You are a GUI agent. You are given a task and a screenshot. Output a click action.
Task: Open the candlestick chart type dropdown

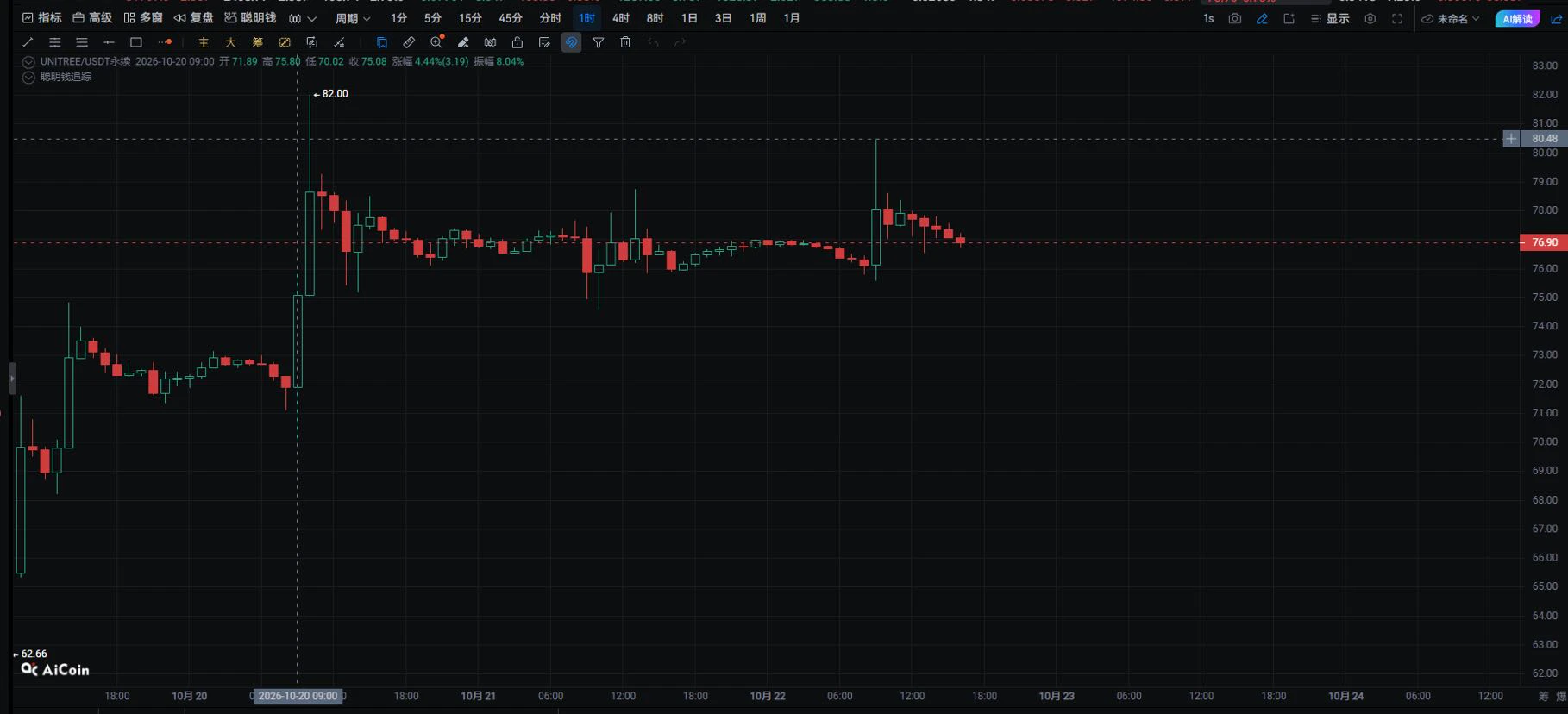(303, 18)
